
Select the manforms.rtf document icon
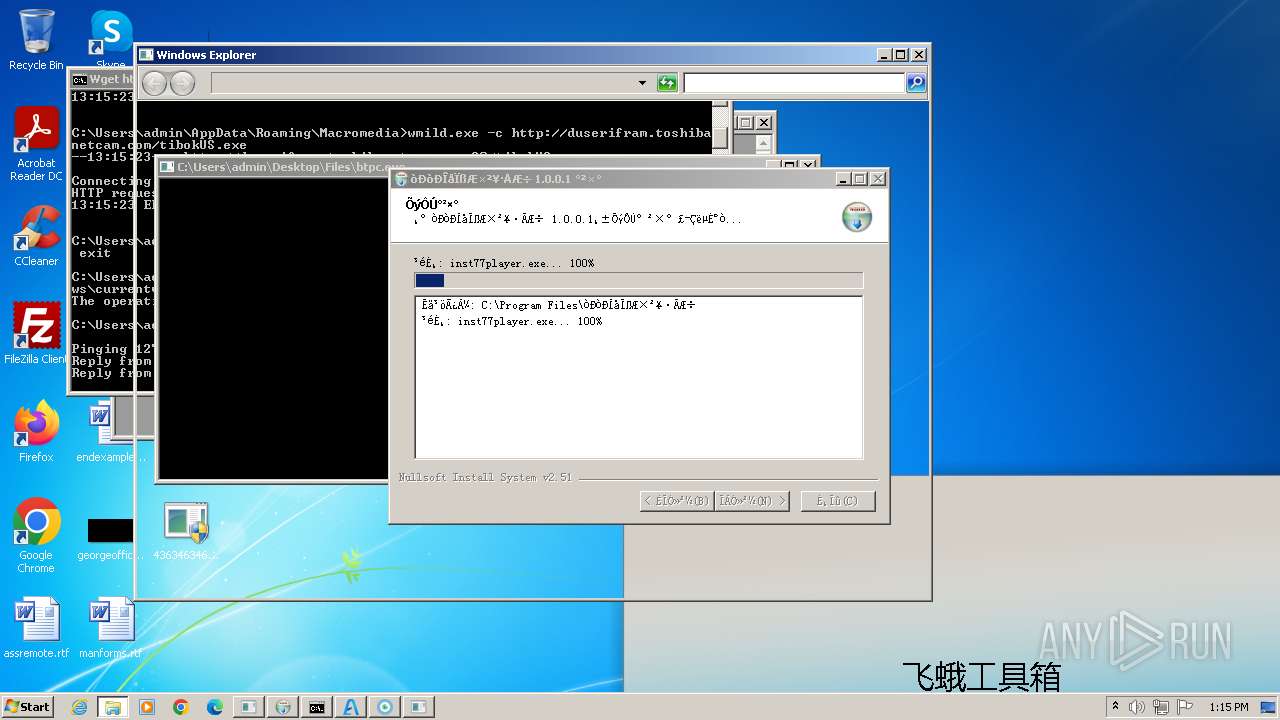pos(110,628)
